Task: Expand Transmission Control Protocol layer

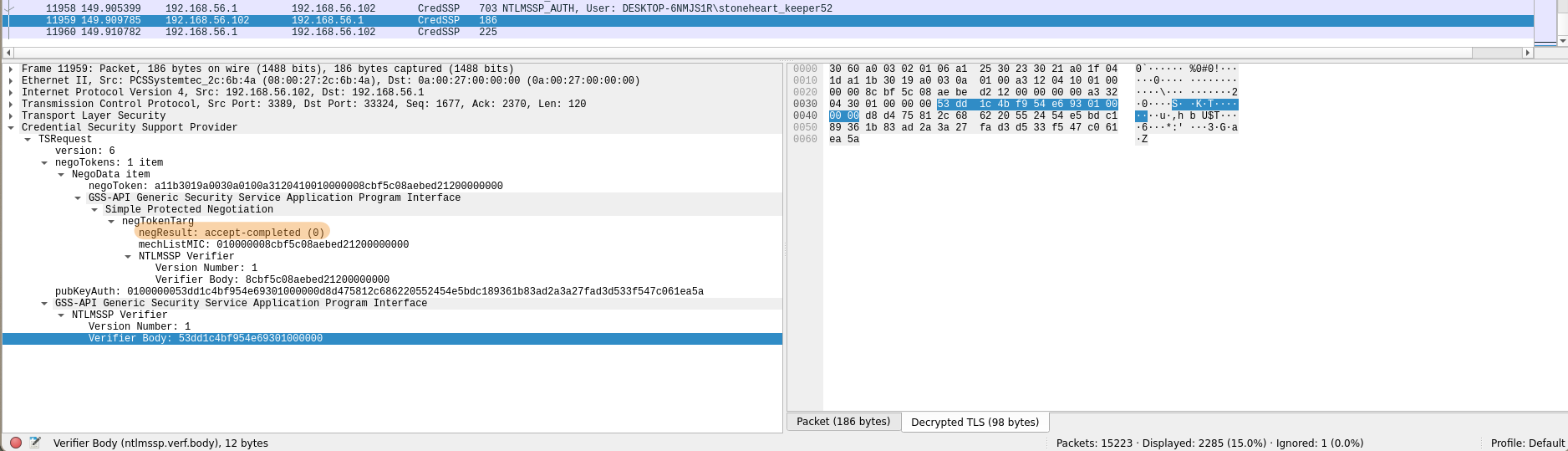Action: [x=11, y=105]
